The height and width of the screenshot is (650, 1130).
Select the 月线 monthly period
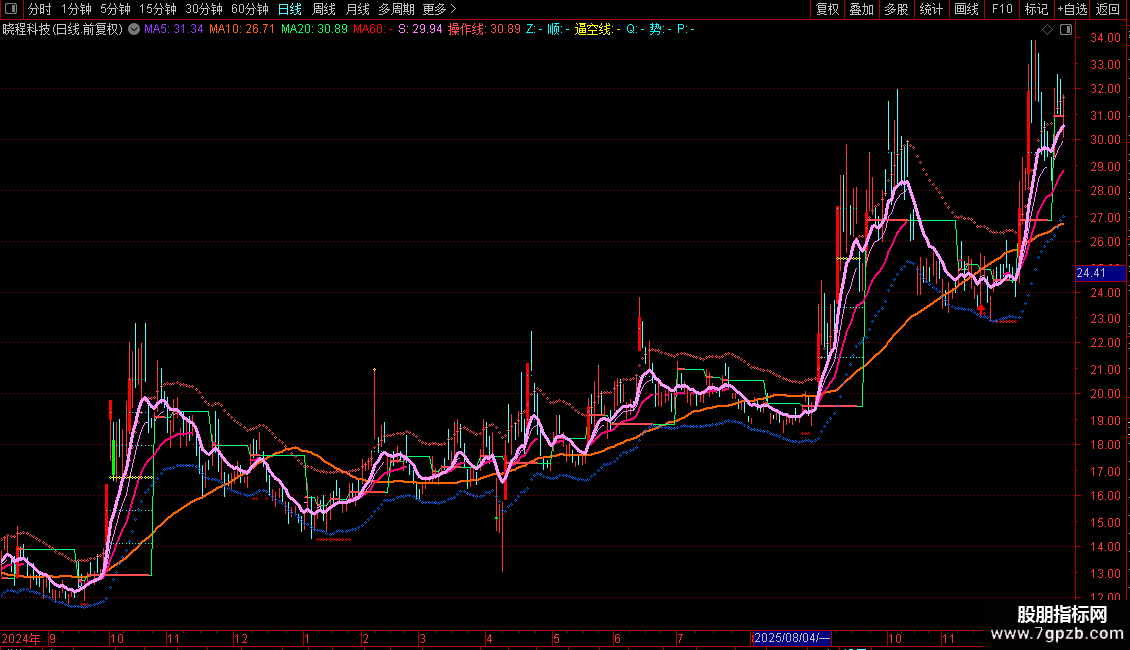coord(357,9)
